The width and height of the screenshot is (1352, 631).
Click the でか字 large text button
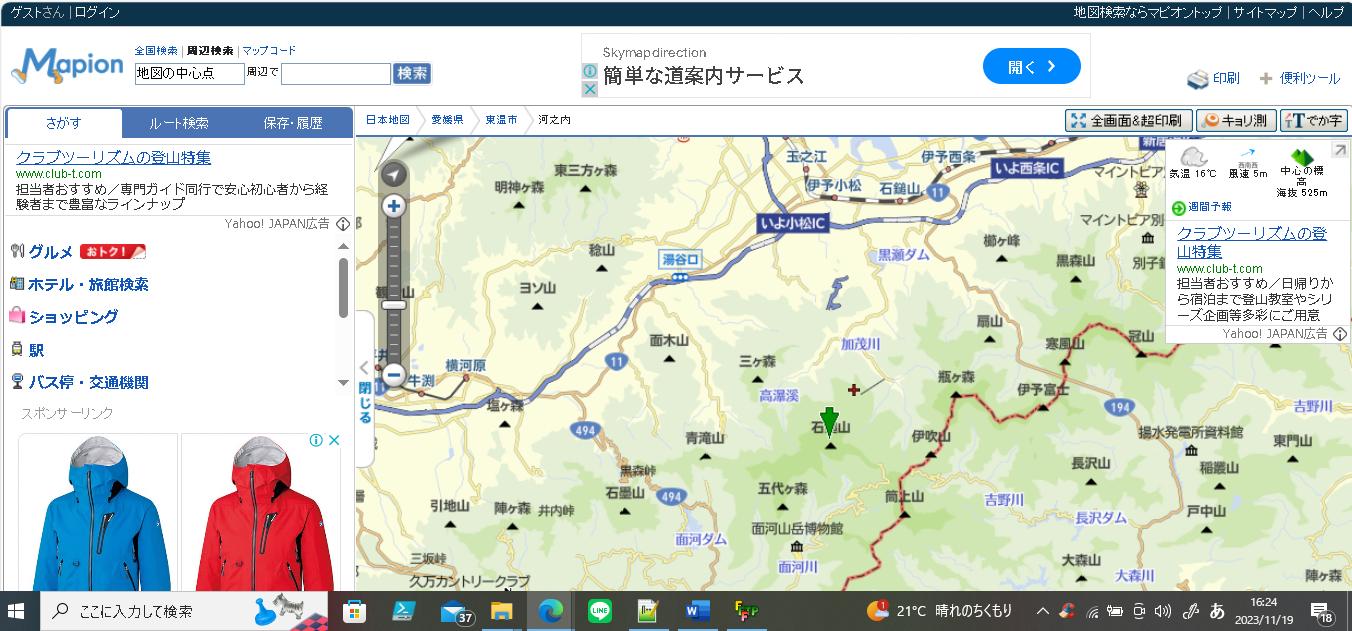1313,120
